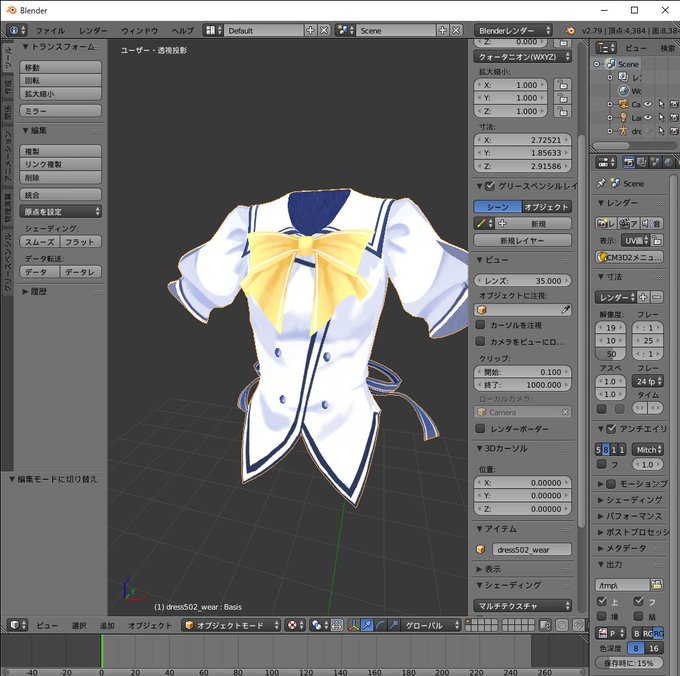Select the translate manipulator arrow icon
The width and height of the screenshot is (680, 676).
(366, 625)
